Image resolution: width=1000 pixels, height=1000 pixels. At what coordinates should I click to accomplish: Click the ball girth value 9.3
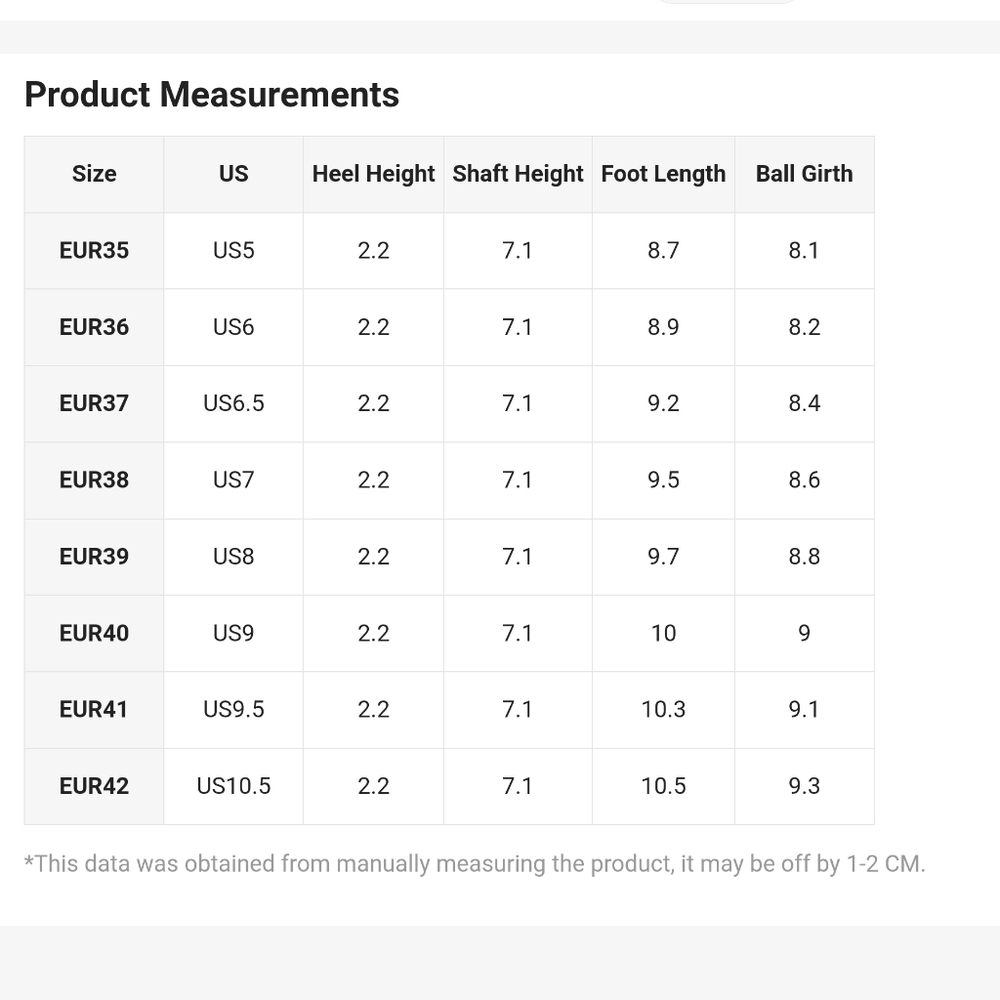click(x=804, y=786)
